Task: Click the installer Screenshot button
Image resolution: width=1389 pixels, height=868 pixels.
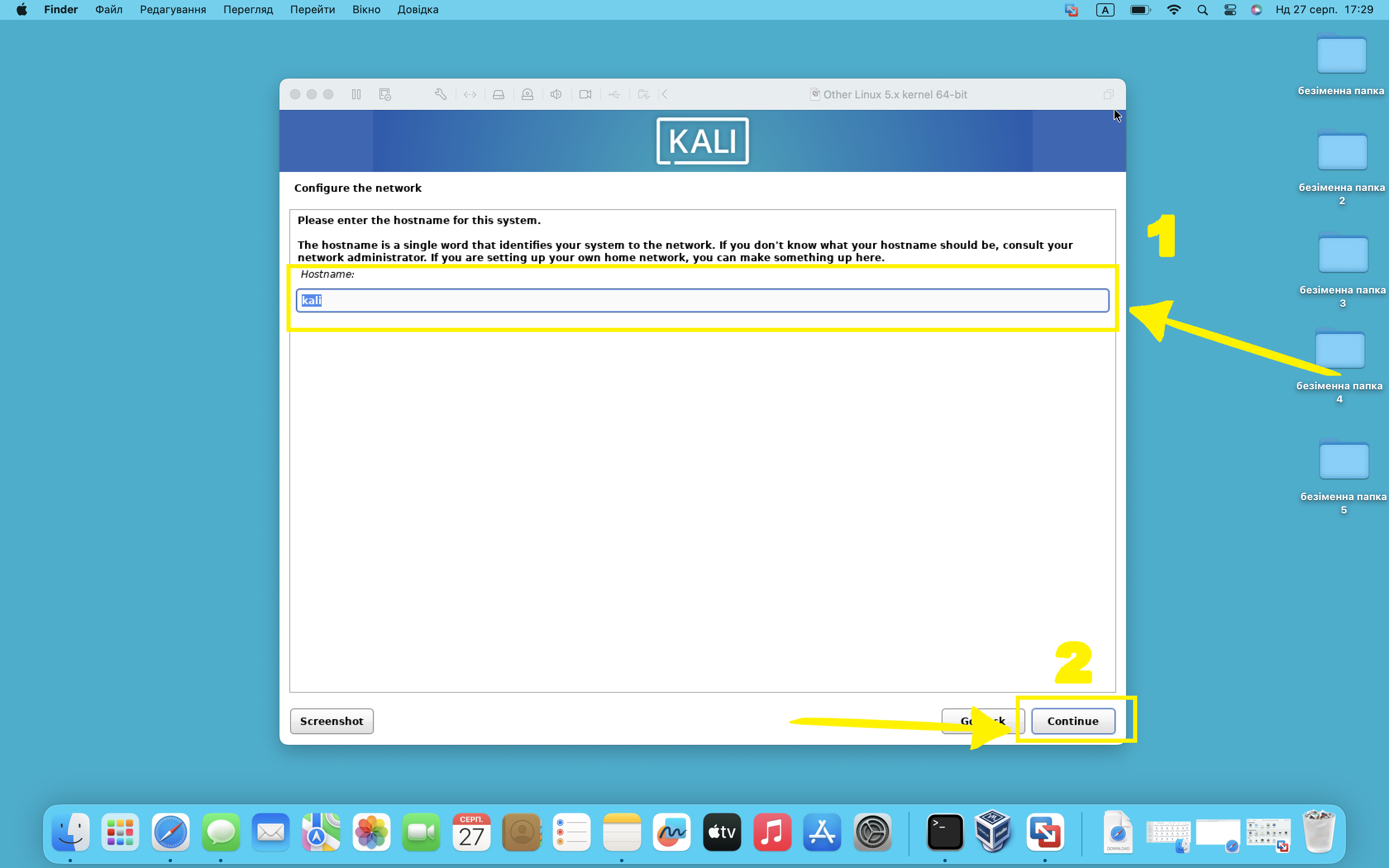Action: pos(332,721)
